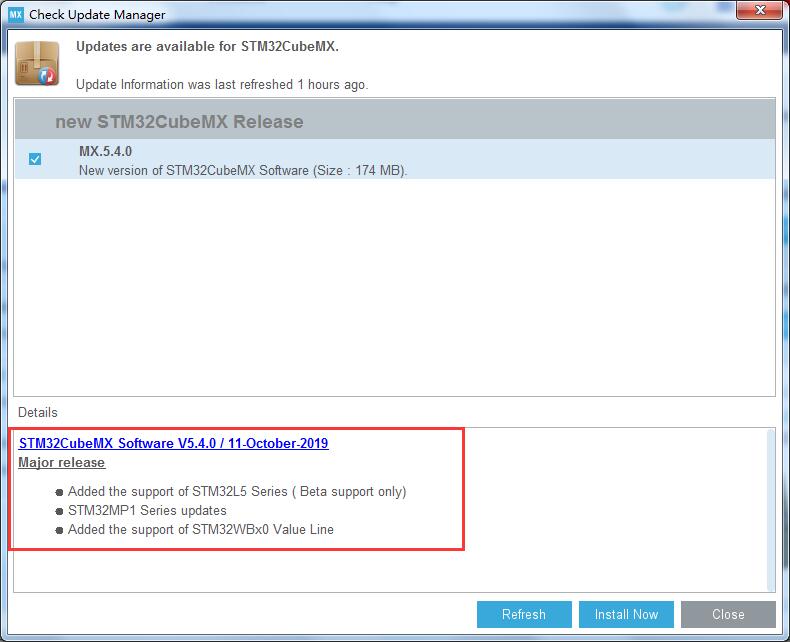The width and height of the screenshot is (790, 642).
Task: Close the Check Update Manager window
Action: [x=760, y=10]
